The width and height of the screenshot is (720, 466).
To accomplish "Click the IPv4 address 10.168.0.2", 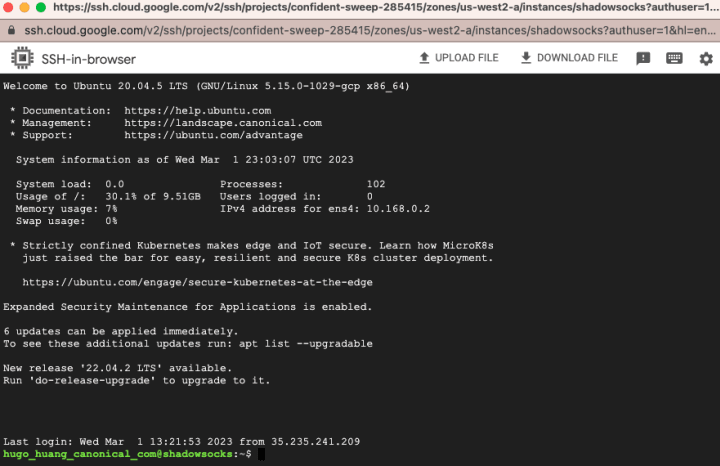I will (x=398, y=209).
